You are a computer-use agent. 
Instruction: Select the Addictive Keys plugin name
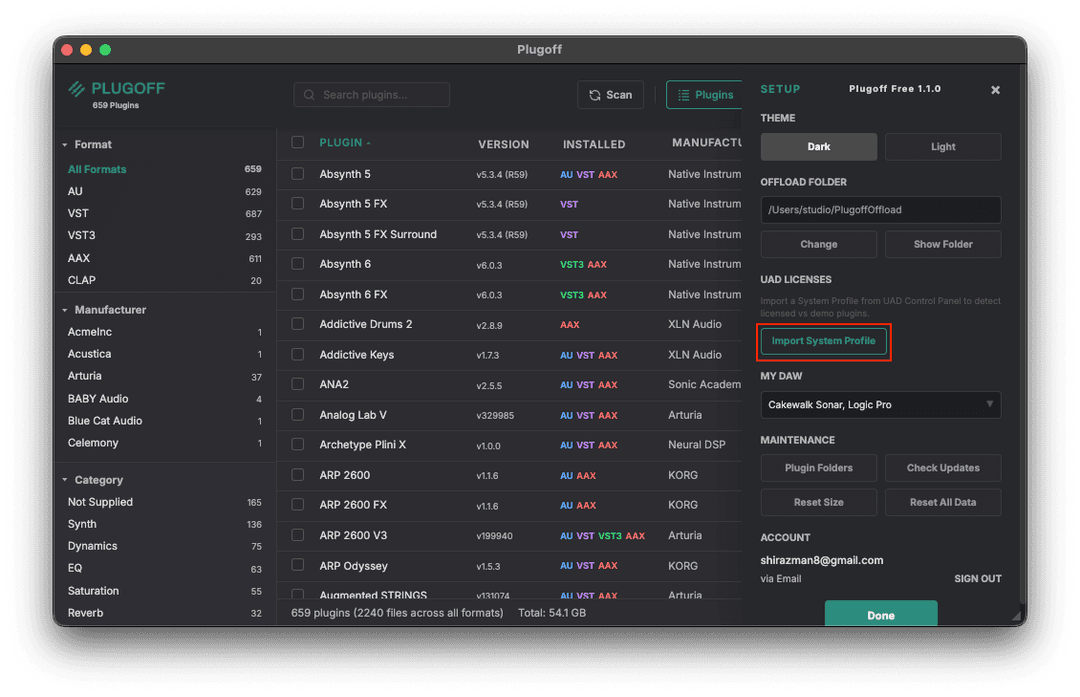[356, 355]
